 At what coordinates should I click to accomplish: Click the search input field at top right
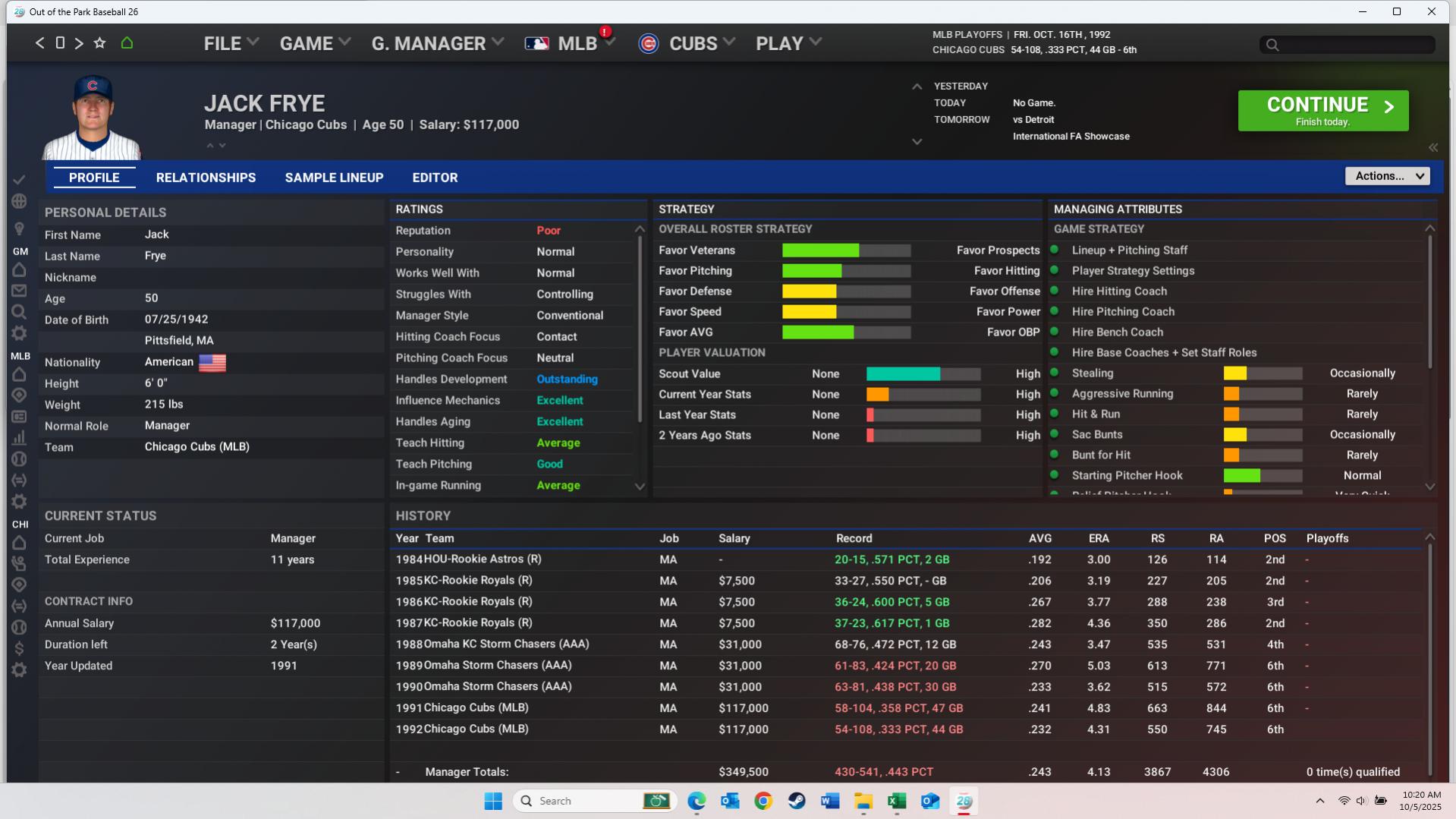pyautogui.click(x=1348, y=45)
